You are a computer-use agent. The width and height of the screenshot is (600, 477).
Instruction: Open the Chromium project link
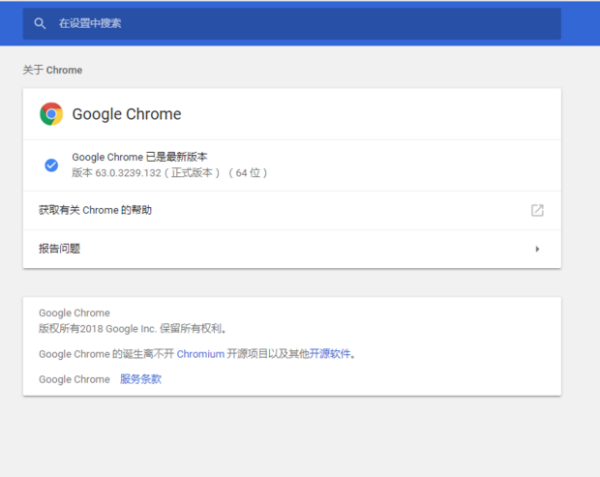click(201, 353)
